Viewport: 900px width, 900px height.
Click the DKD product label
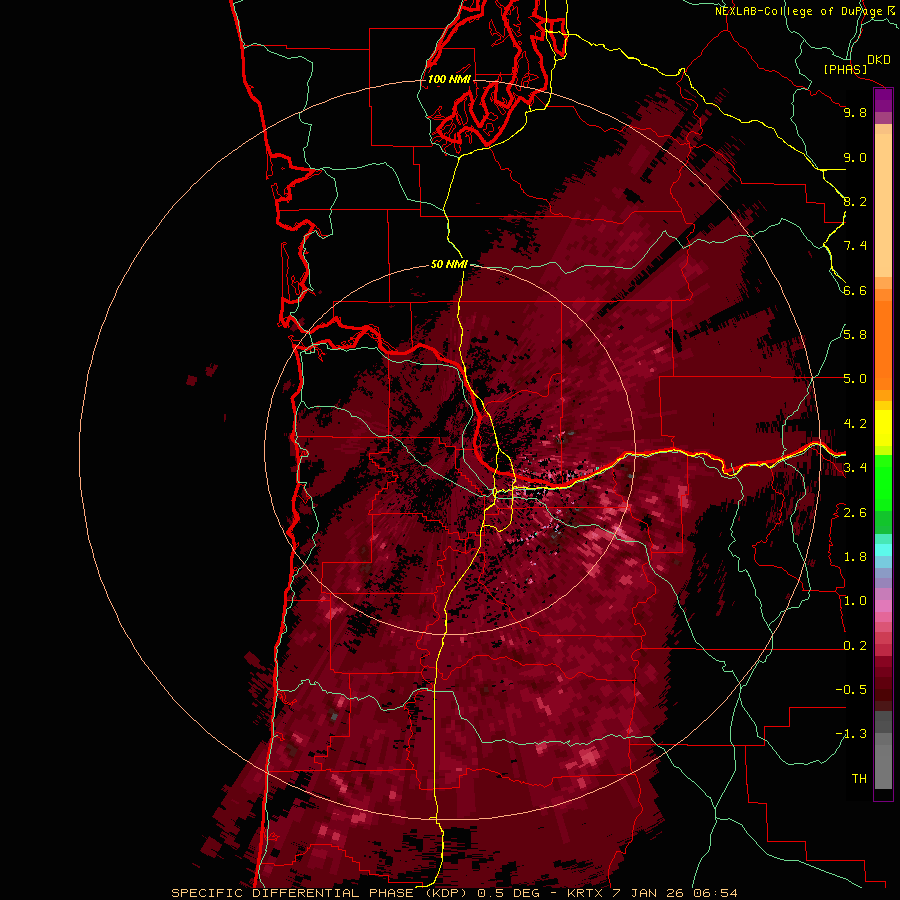click(879, 59)
